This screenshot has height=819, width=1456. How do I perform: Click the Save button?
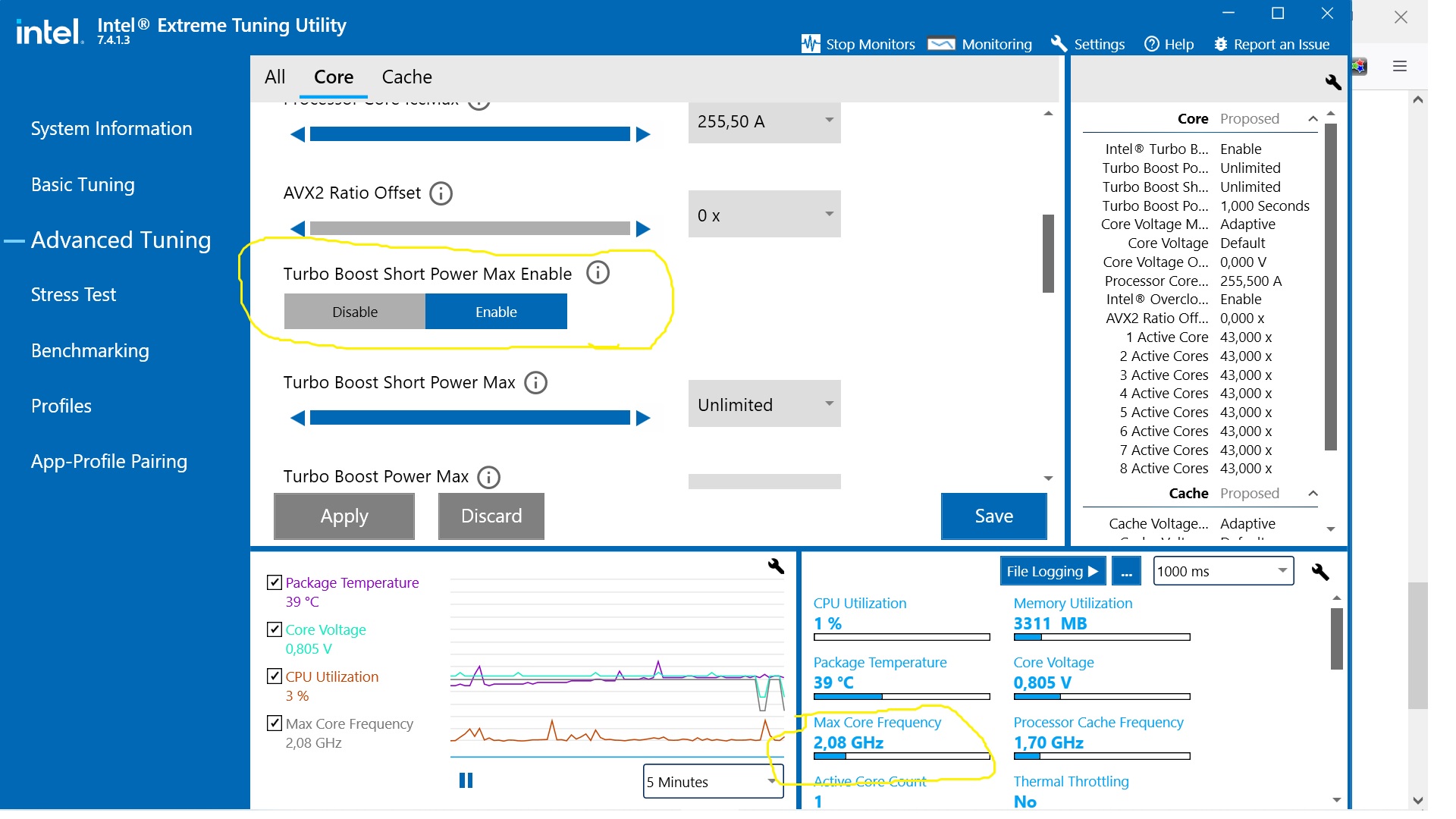pos(993,516)
